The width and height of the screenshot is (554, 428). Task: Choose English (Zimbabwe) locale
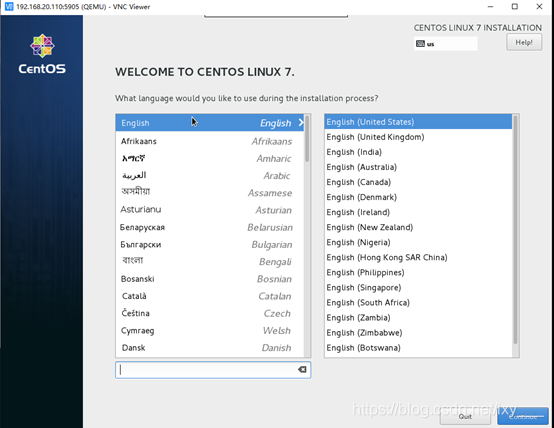(418, 333)
